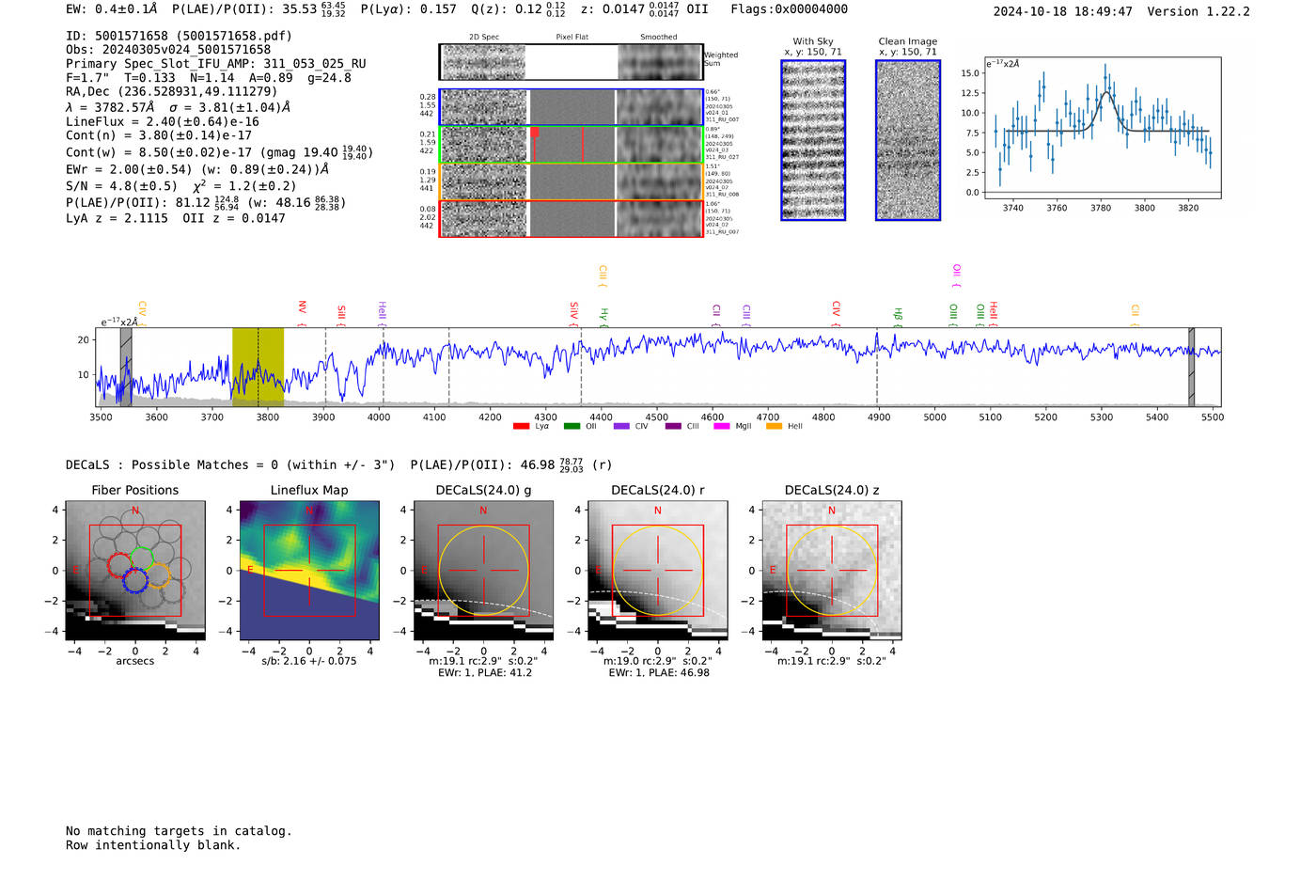The width and height of the screenshot is (1316, 896).
Task: Open the DECaLS(24.0) g image
Action: [x=483, y=571]
